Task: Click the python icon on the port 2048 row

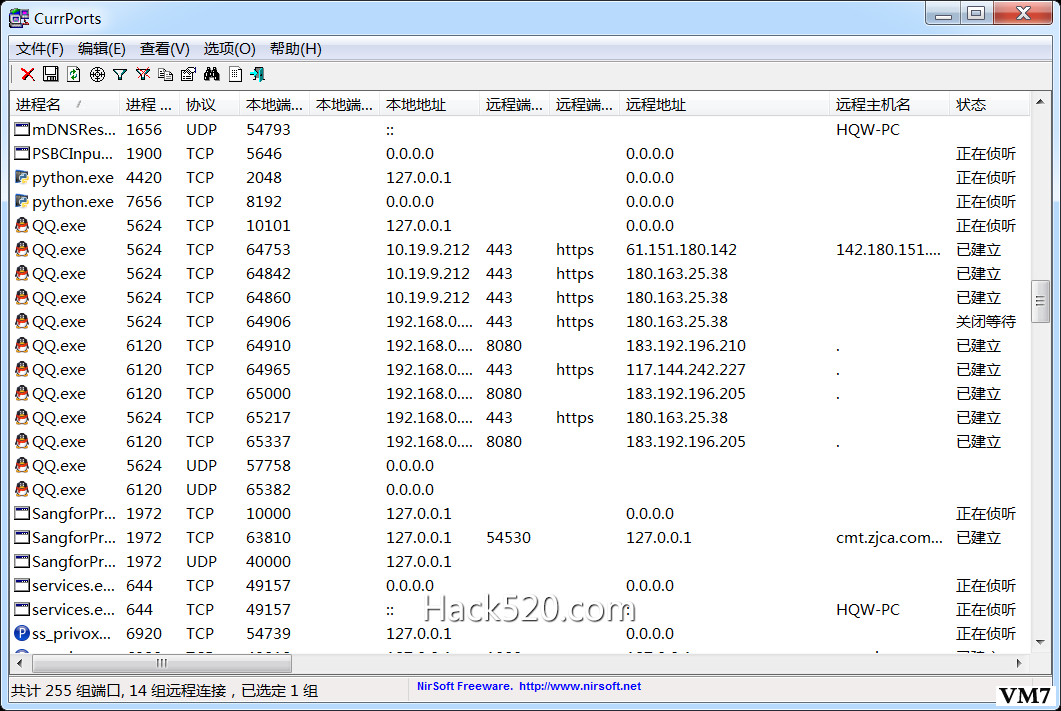Action: pyautogui.click(x=22, y=177)
